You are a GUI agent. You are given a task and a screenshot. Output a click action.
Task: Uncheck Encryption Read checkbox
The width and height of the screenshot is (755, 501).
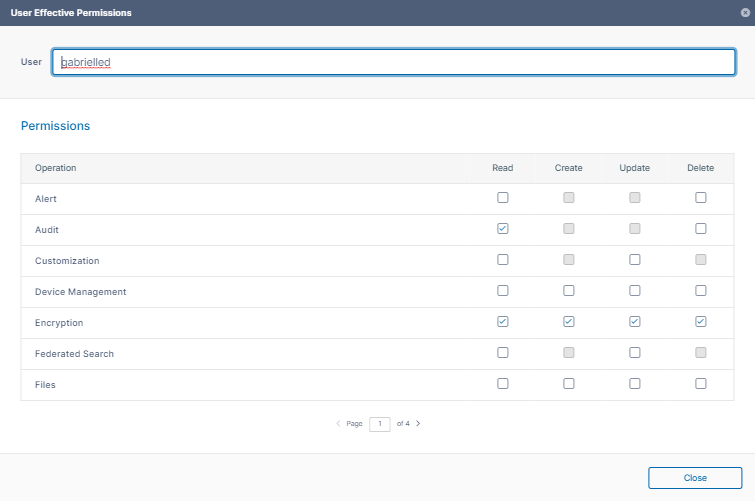tap(503, 321)
